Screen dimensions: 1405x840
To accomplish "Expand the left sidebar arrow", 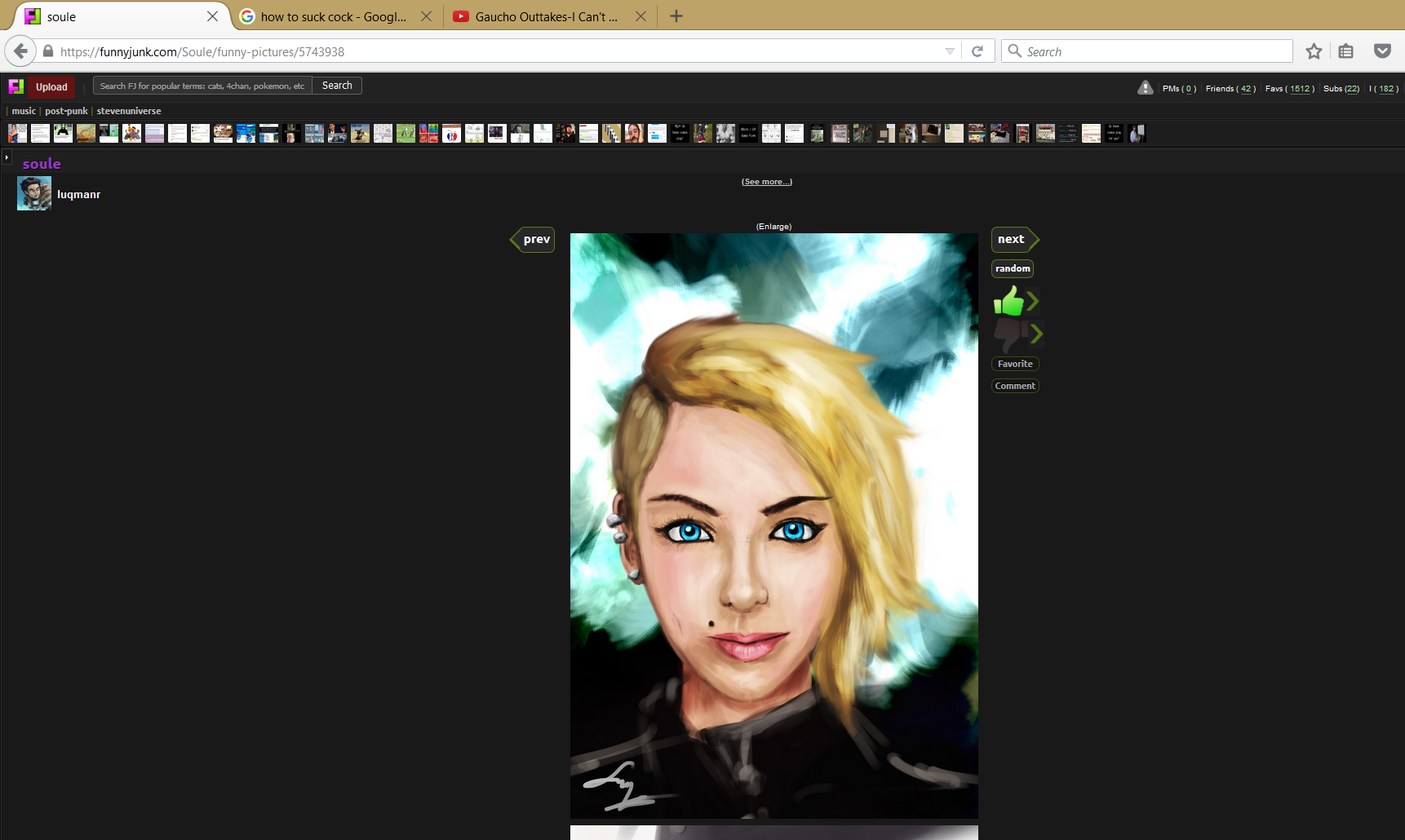I will tap(7, 157).
